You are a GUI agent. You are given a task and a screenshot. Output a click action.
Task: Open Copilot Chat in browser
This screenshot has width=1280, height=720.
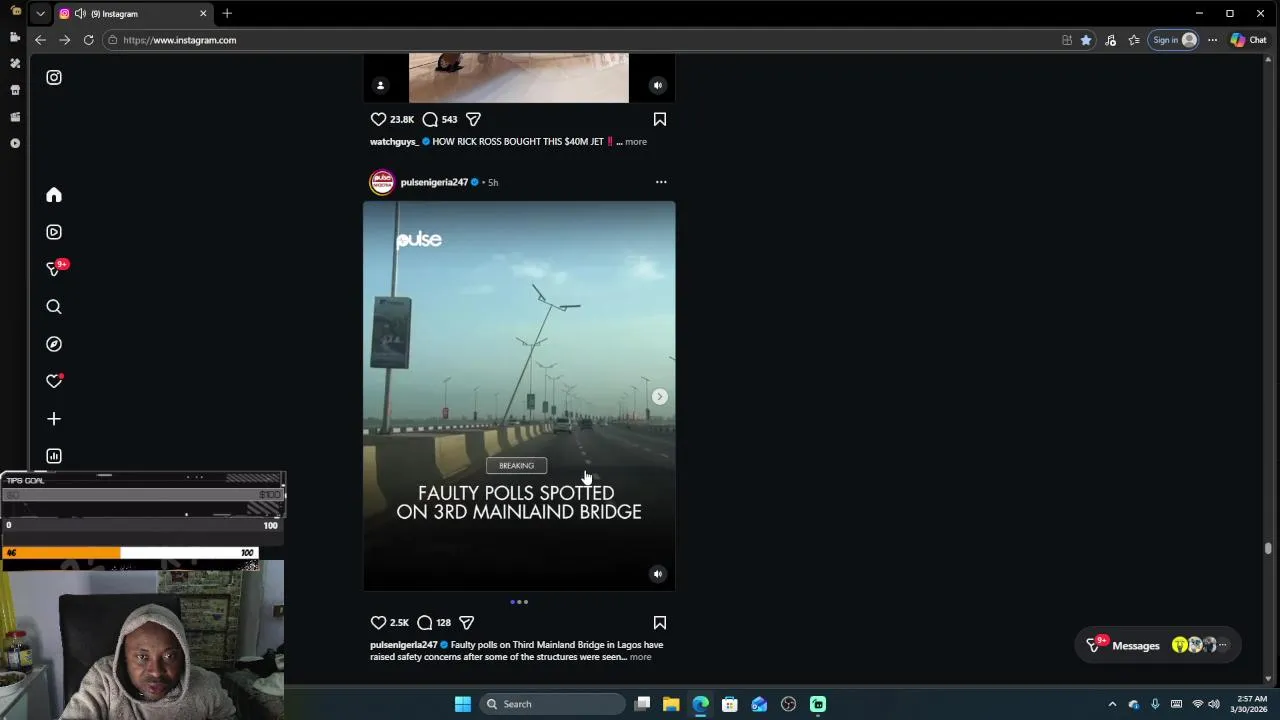click(1249, 40)
